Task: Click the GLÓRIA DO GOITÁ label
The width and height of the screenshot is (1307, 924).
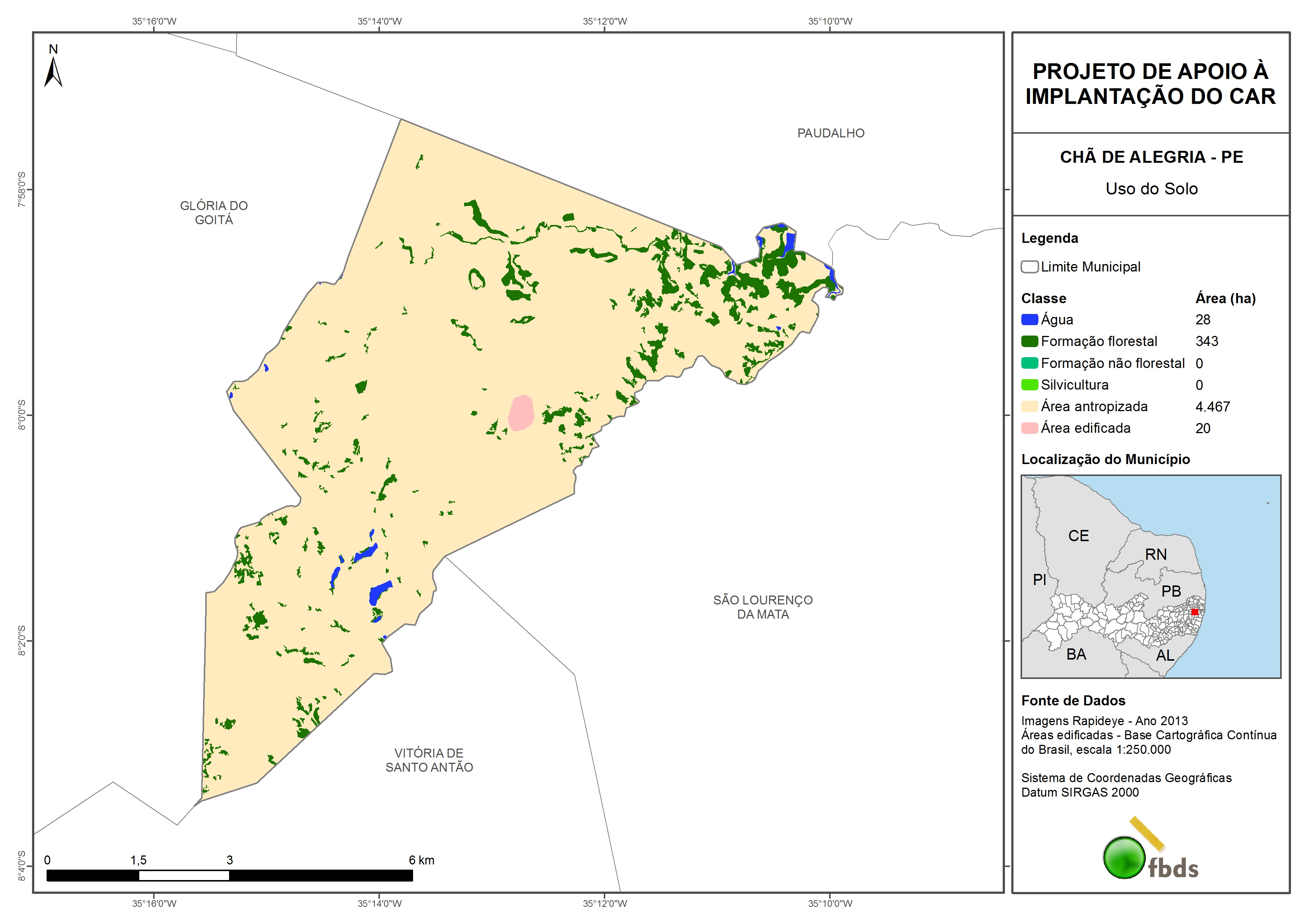Action: click(x=214, y=212)
